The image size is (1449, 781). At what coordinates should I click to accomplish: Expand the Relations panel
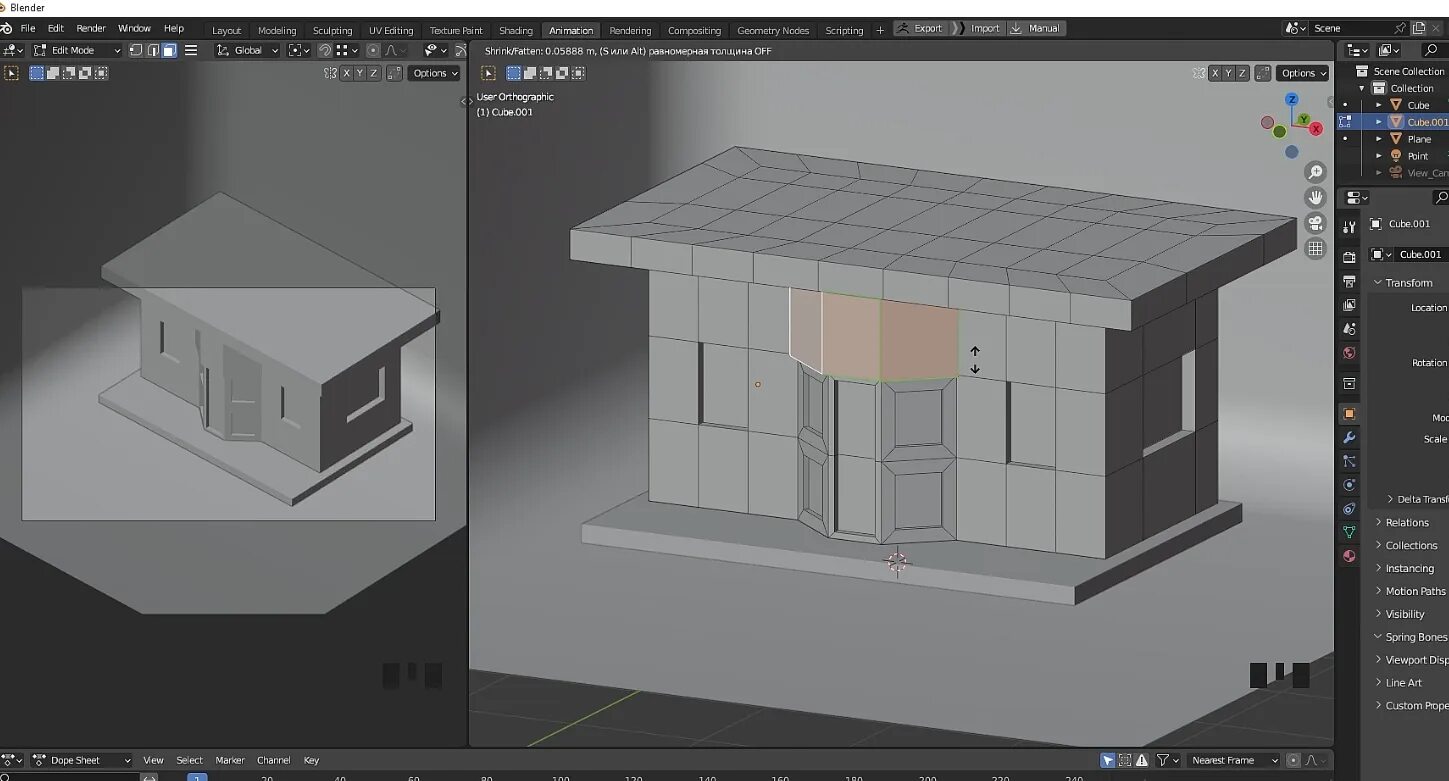pyautogui.click(x=1406, y=522)
